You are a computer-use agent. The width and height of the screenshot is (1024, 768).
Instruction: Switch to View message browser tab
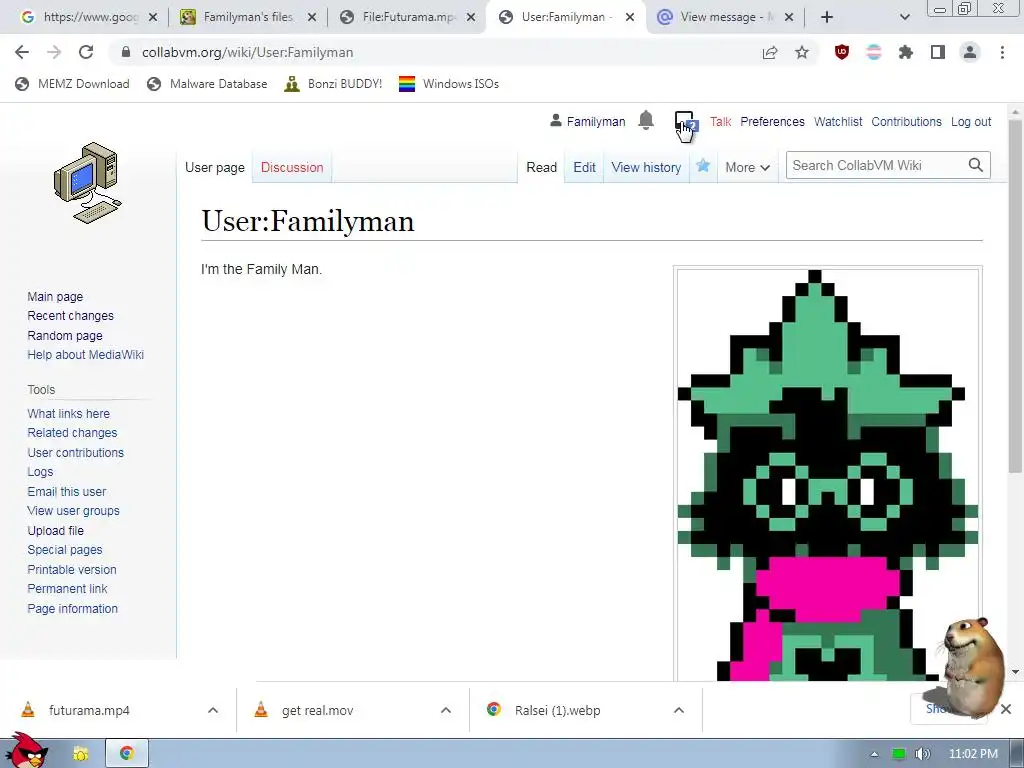pos(726,17)
